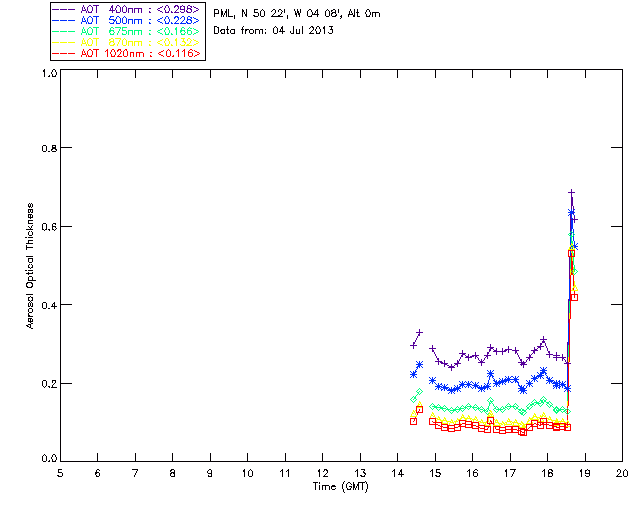Viewport: 640px width, 512px height.
Task: Click the x-axis tick label 17
Action: coord(510,473)
